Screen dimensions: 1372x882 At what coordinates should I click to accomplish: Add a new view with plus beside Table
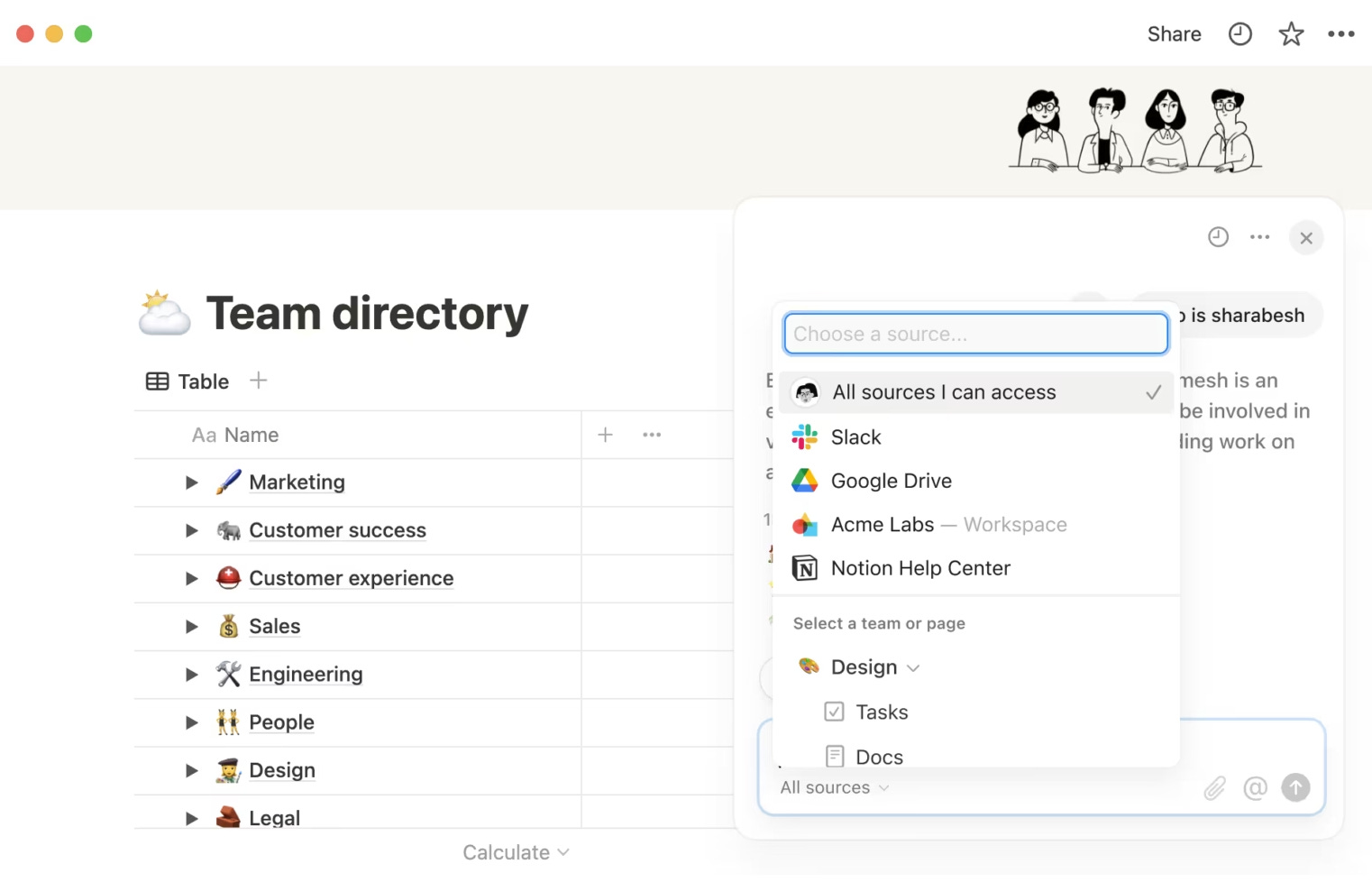[259, 381]
